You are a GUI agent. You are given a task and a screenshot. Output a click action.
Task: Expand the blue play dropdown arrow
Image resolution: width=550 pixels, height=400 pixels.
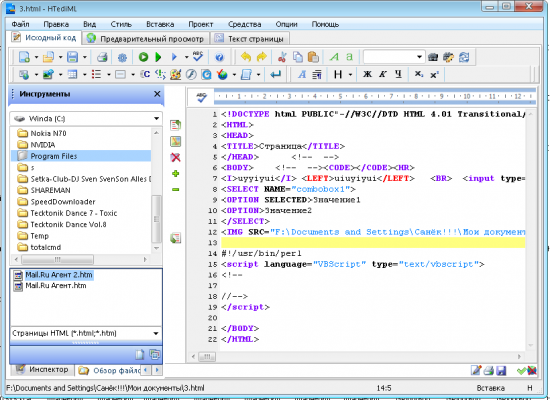[187, 57]
